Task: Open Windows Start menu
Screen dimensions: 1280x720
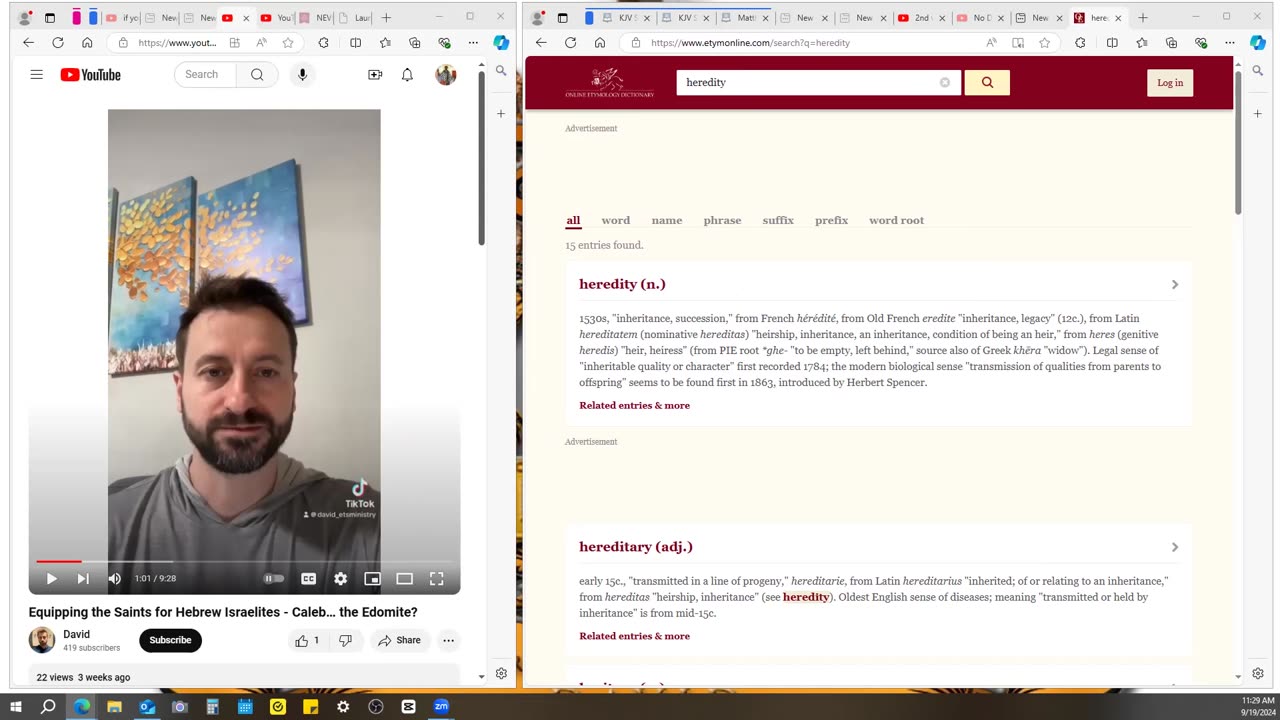Action: [15, 707]
